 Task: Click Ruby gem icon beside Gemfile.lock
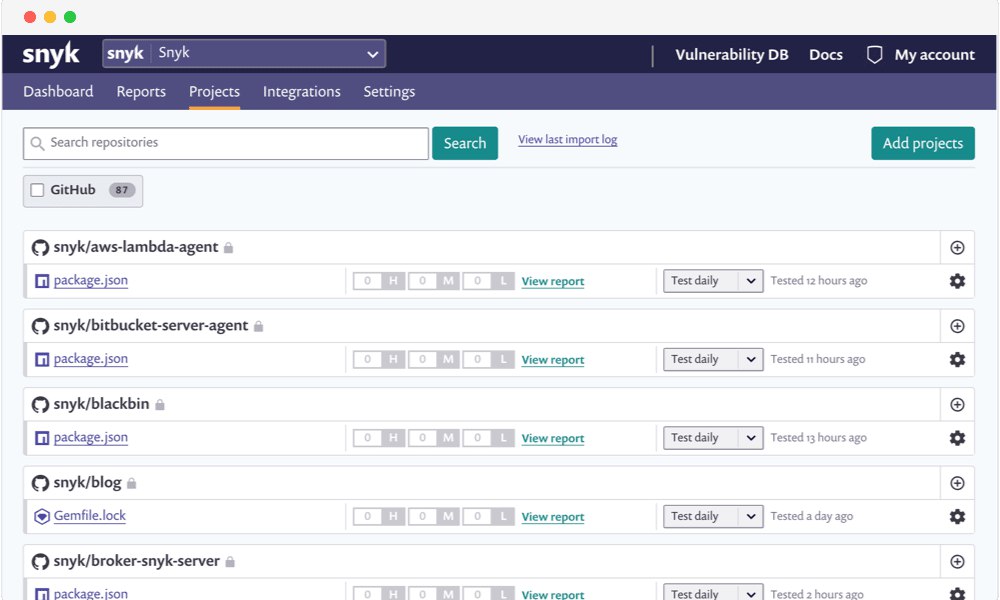click(x=42, y=516)
